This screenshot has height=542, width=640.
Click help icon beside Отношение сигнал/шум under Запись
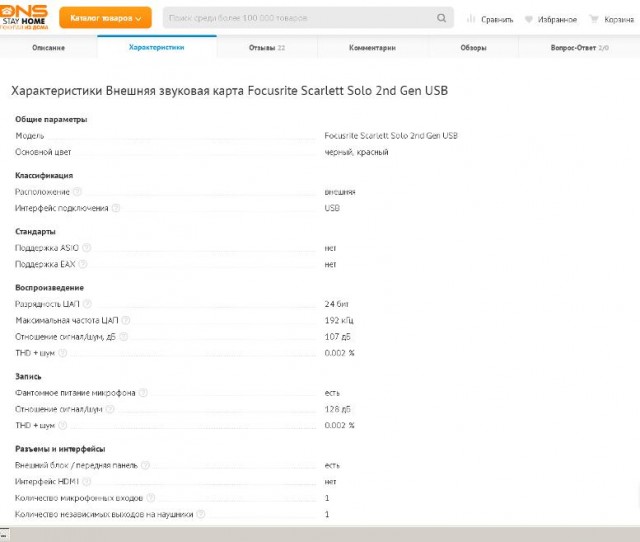(110, 409)
